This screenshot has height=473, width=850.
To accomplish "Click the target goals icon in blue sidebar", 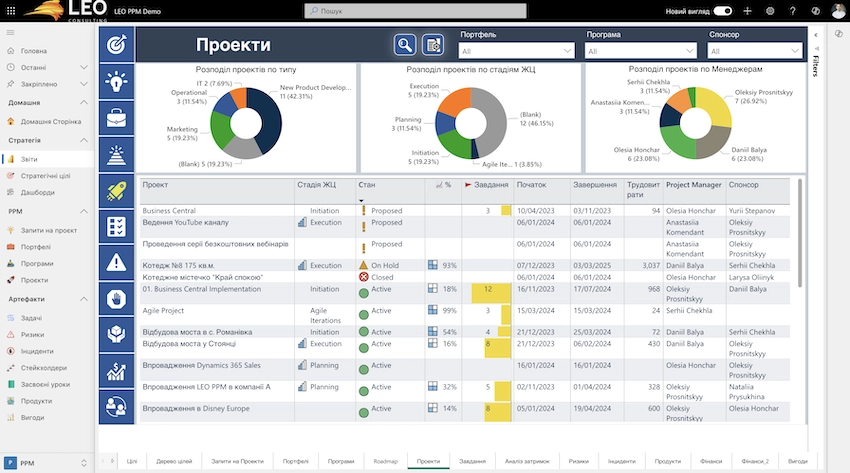I will click(117, 44).
